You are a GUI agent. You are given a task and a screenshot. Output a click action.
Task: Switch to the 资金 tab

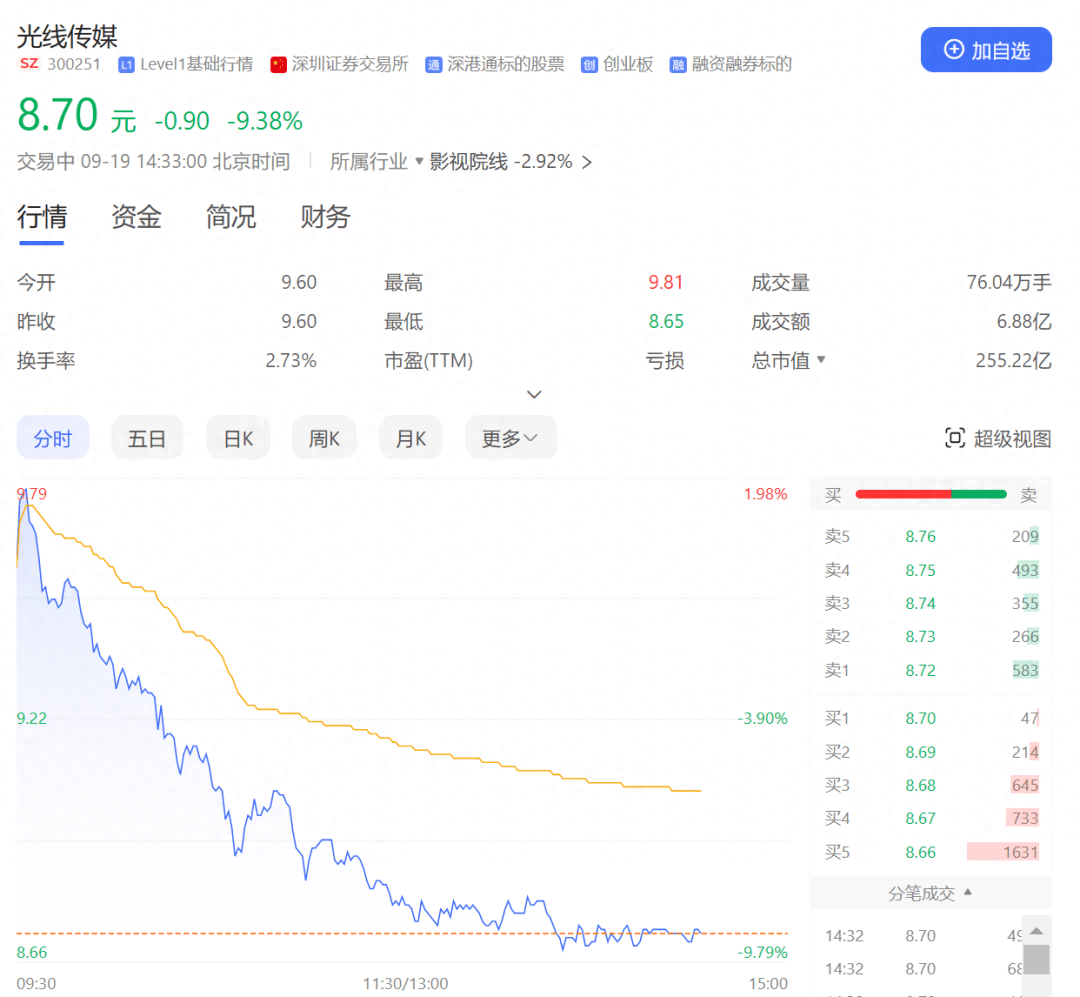coord(136,217)
